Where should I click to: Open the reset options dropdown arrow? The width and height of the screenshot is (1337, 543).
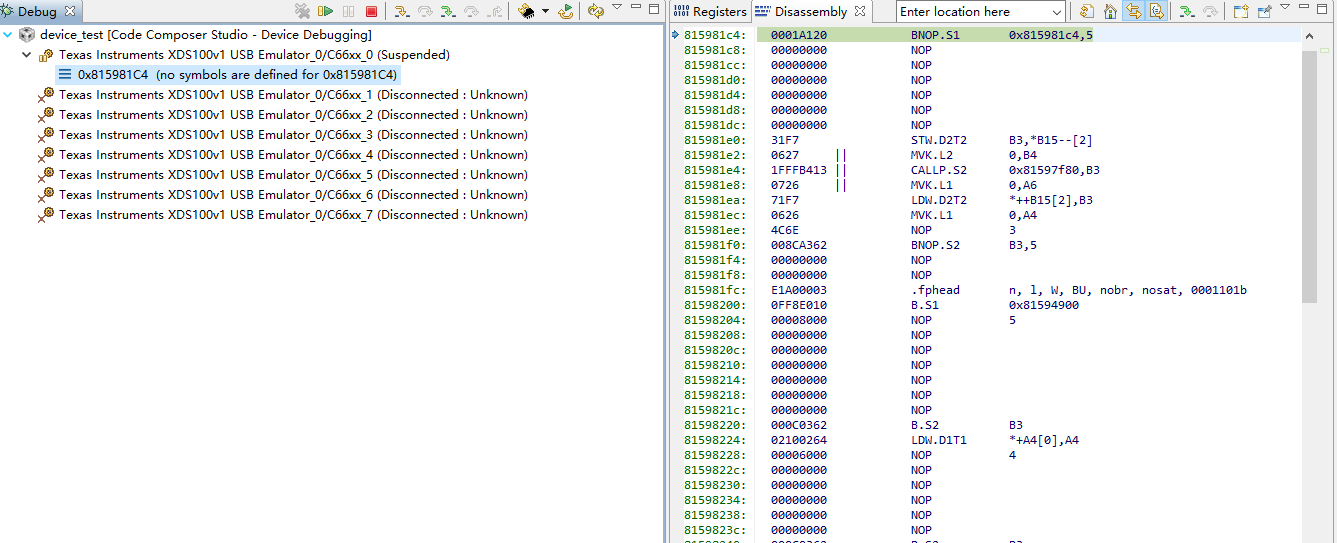pos(545,12)
